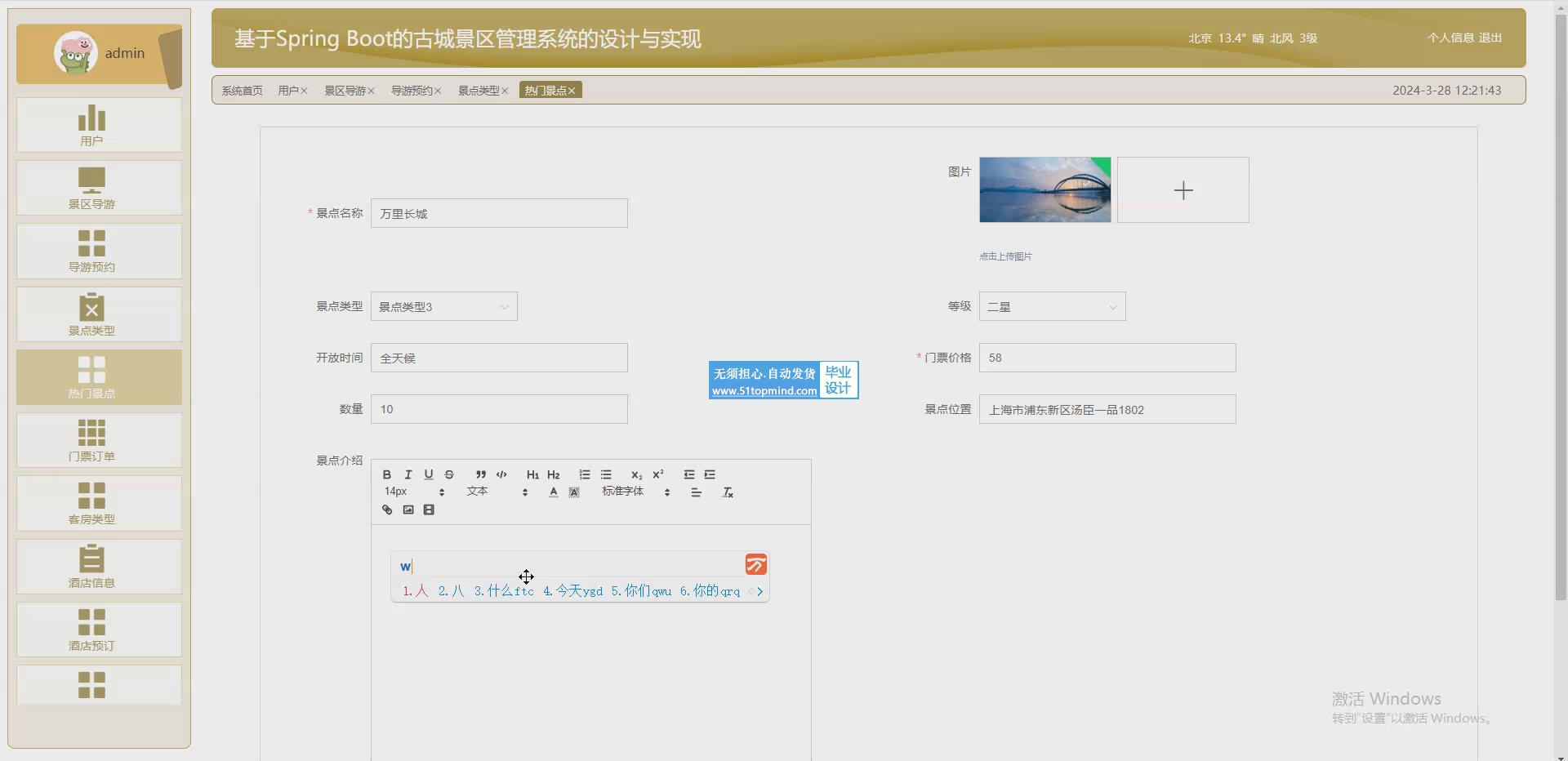Toggle italic formatting in the editor
Image resolution: width=1568 pixels, height=761 pixels.
click(x=408, y=474)
